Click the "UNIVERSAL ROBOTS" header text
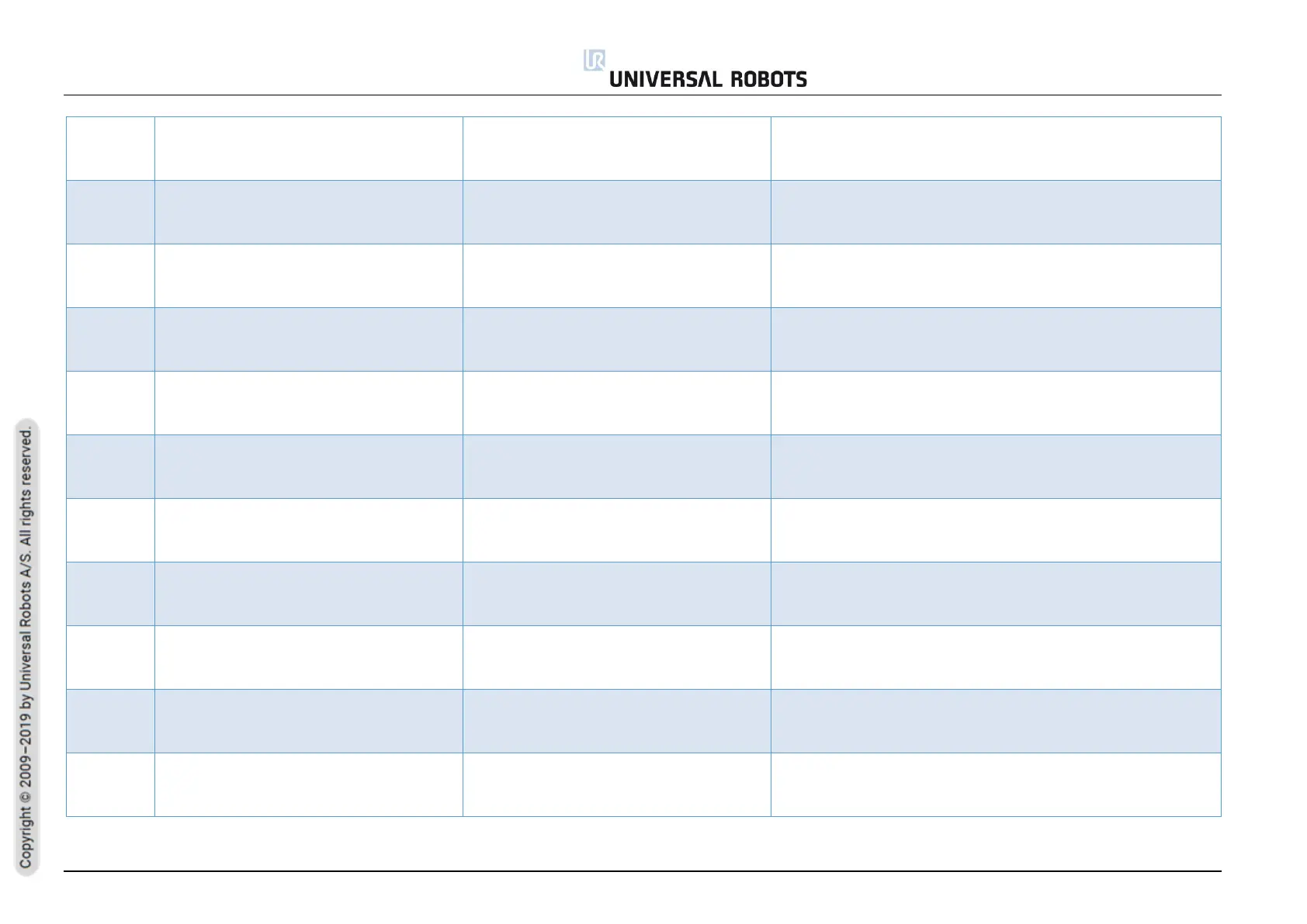Image resolution: width=1307 pixels, height=924 pixels. pos(708,79)
